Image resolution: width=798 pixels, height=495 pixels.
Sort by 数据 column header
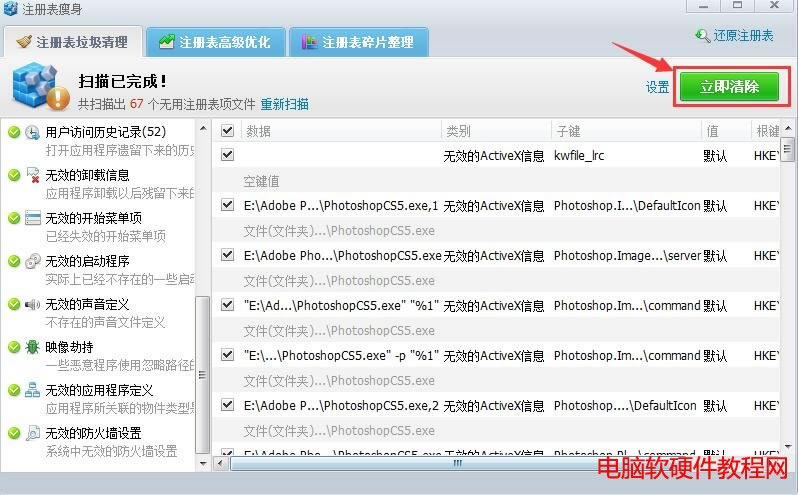pyautogui.click(x=340, y=131)
